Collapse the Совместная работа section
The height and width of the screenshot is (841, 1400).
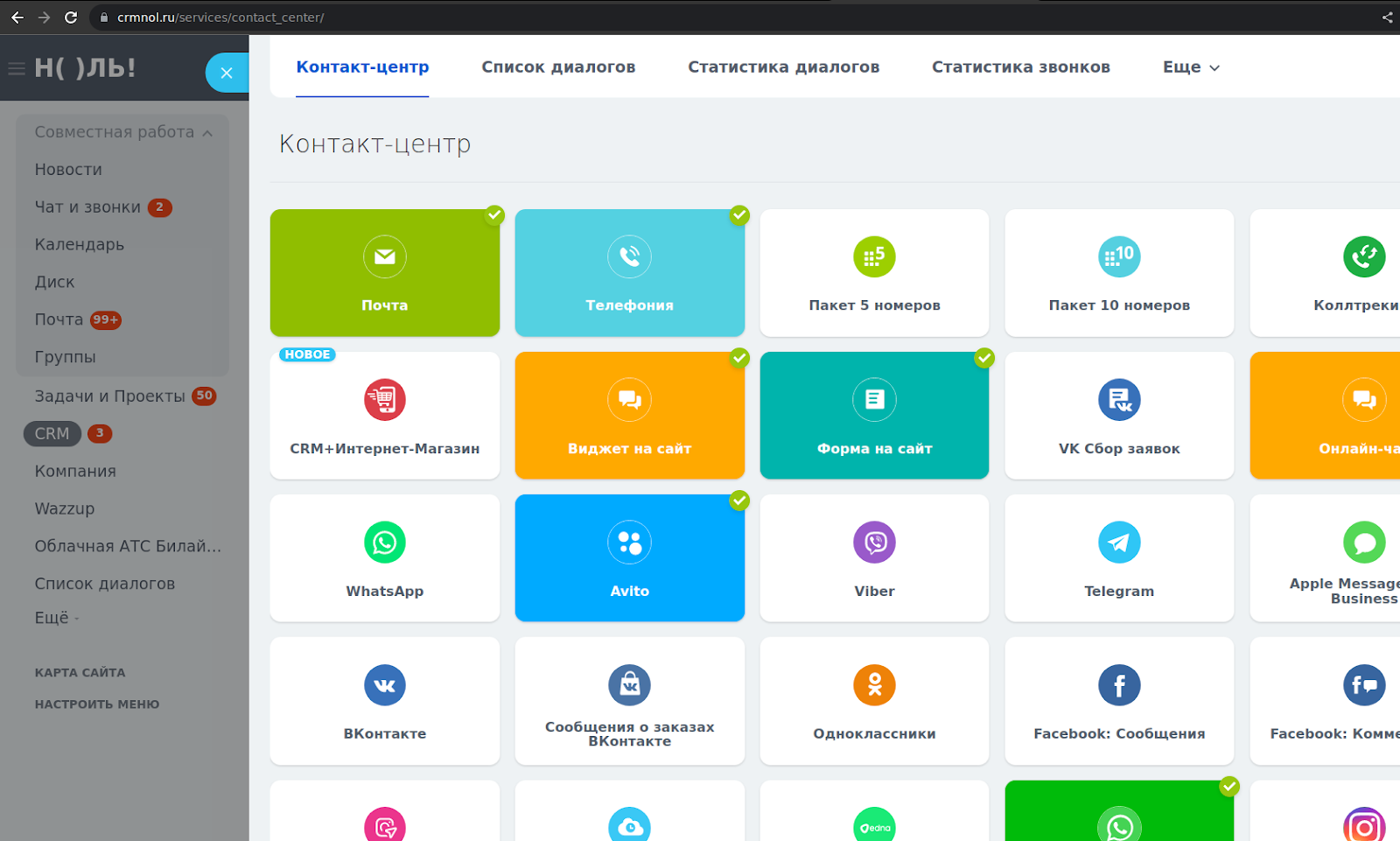tap(122, 132)
